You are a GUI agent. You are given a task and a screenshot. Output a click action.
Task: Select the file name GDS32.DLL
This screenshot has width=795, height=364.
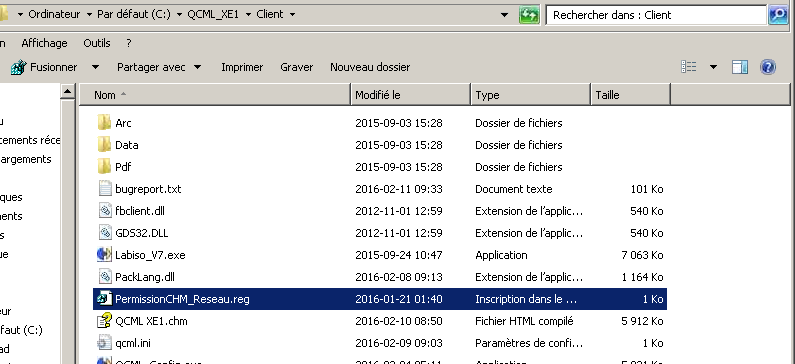click(x=141, y=233)
